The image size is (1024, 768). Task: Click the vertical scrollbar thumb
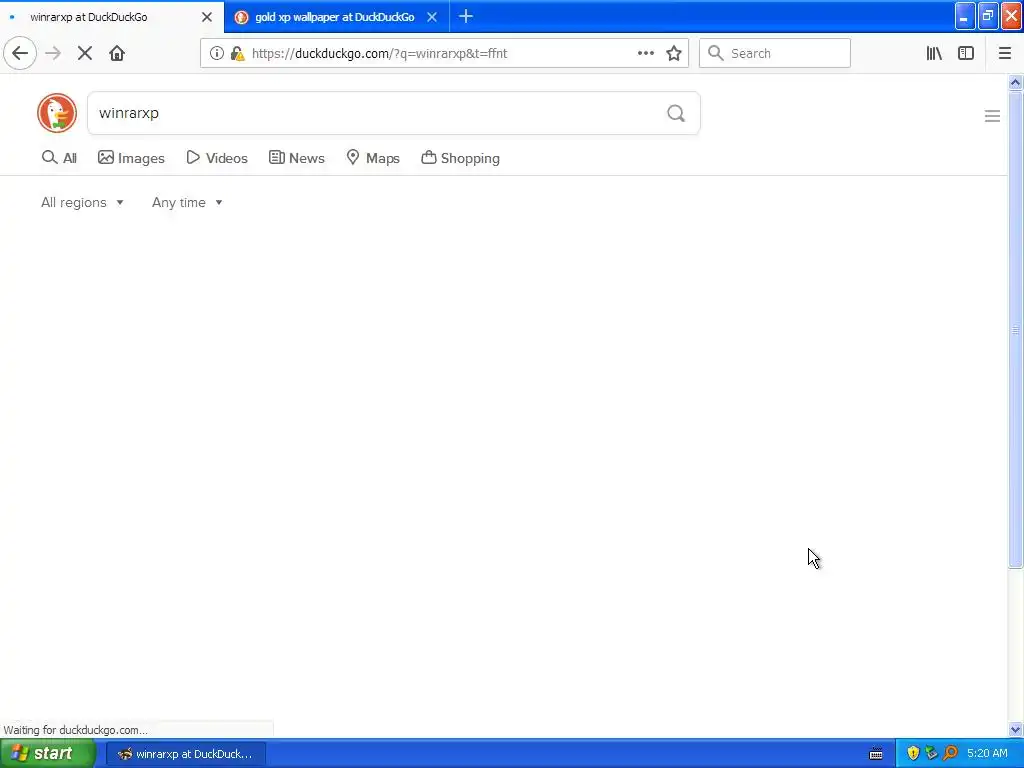click(x=1015, y=330)
